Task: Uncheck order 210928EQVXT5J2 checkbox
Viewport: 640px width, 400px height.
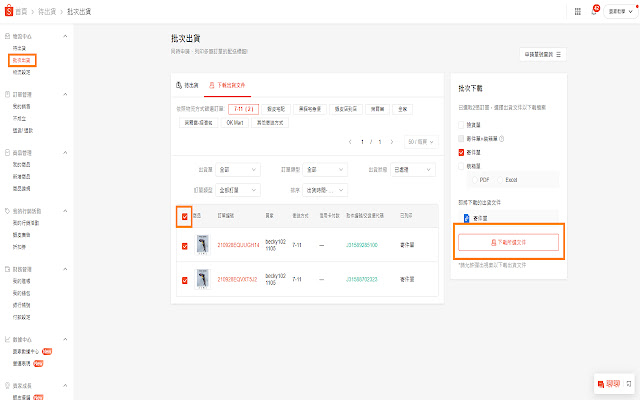Action: pyautogui.click(x=184, y=280)
